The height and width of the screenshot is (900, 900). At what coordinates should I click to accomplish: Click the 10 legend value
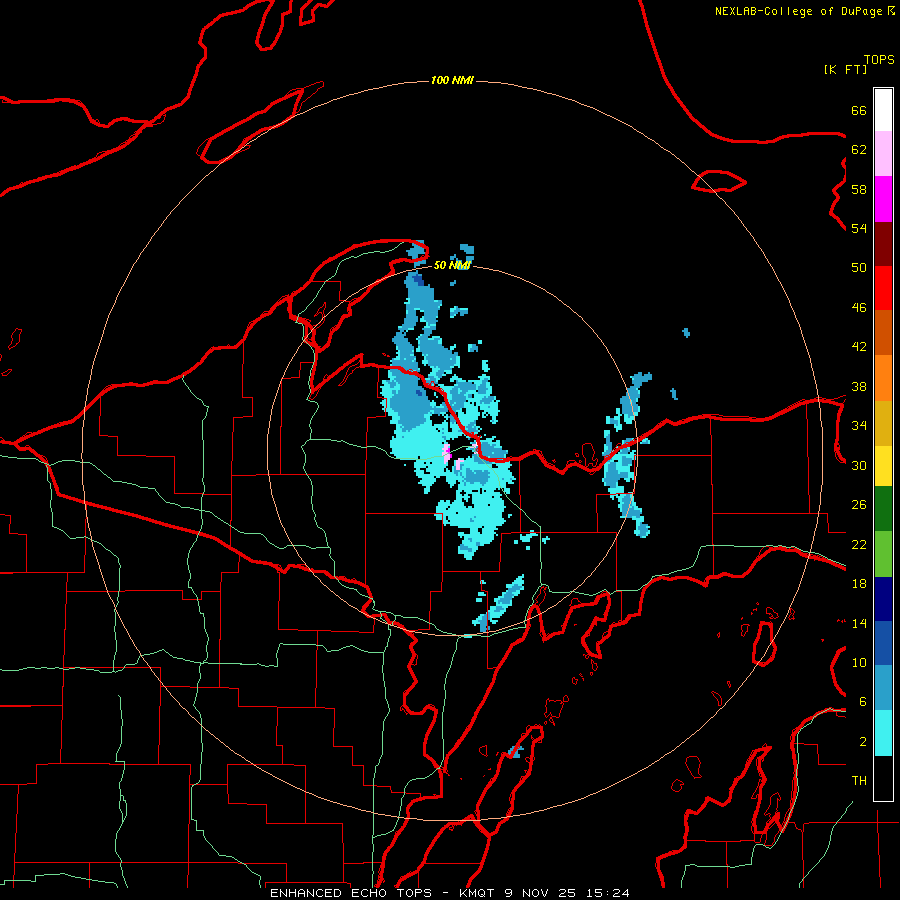(859, 662)
